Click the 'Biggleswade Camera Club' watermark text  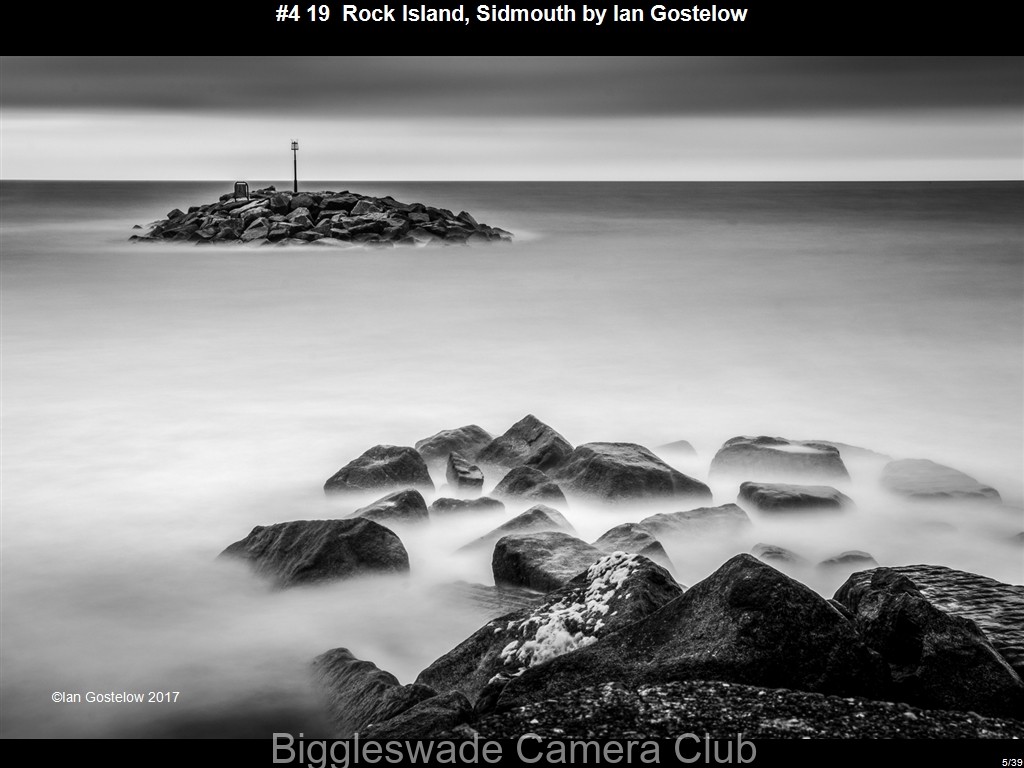513,750
